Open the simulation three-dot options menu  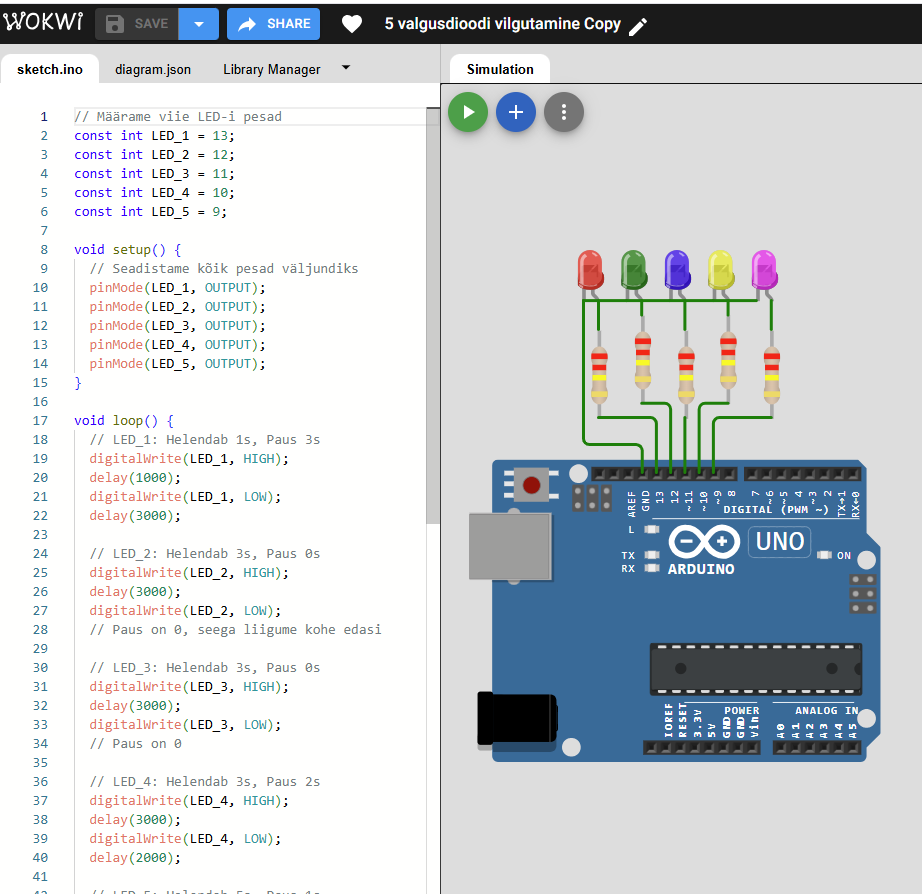click(x=563, y=112)
